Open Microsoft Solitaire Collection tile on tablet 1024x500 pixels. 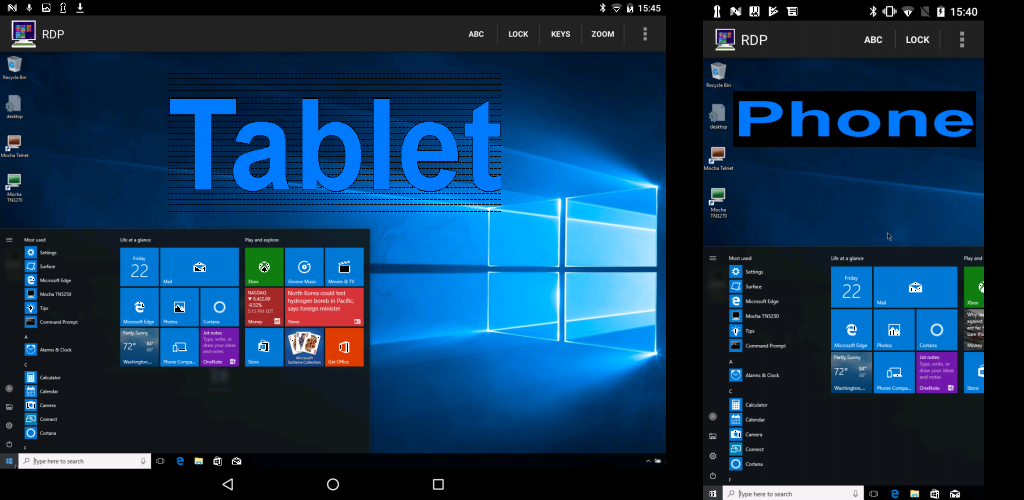[x=304, y=347]
